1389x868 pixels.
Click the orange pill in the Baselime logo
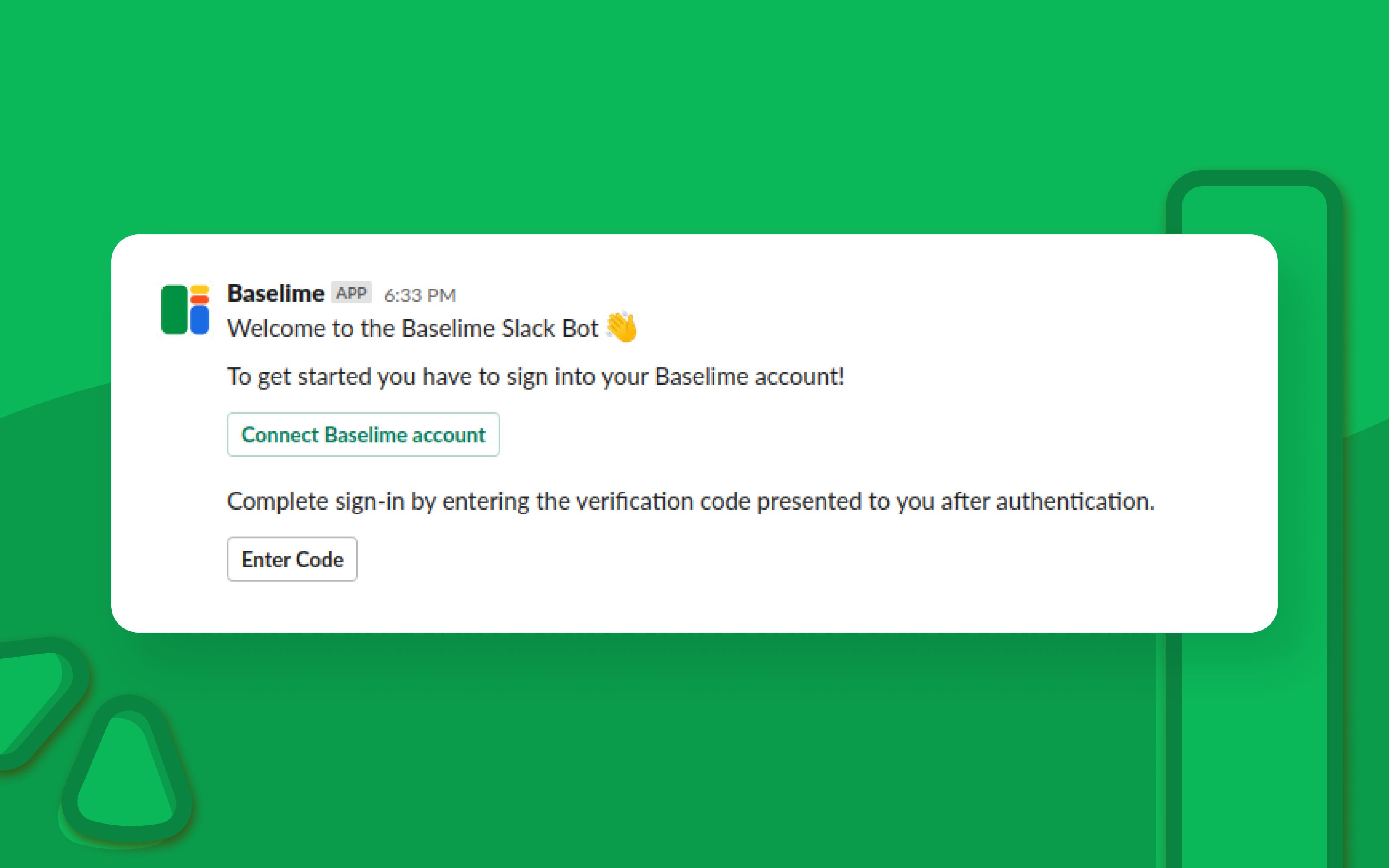tap(199, 299)
